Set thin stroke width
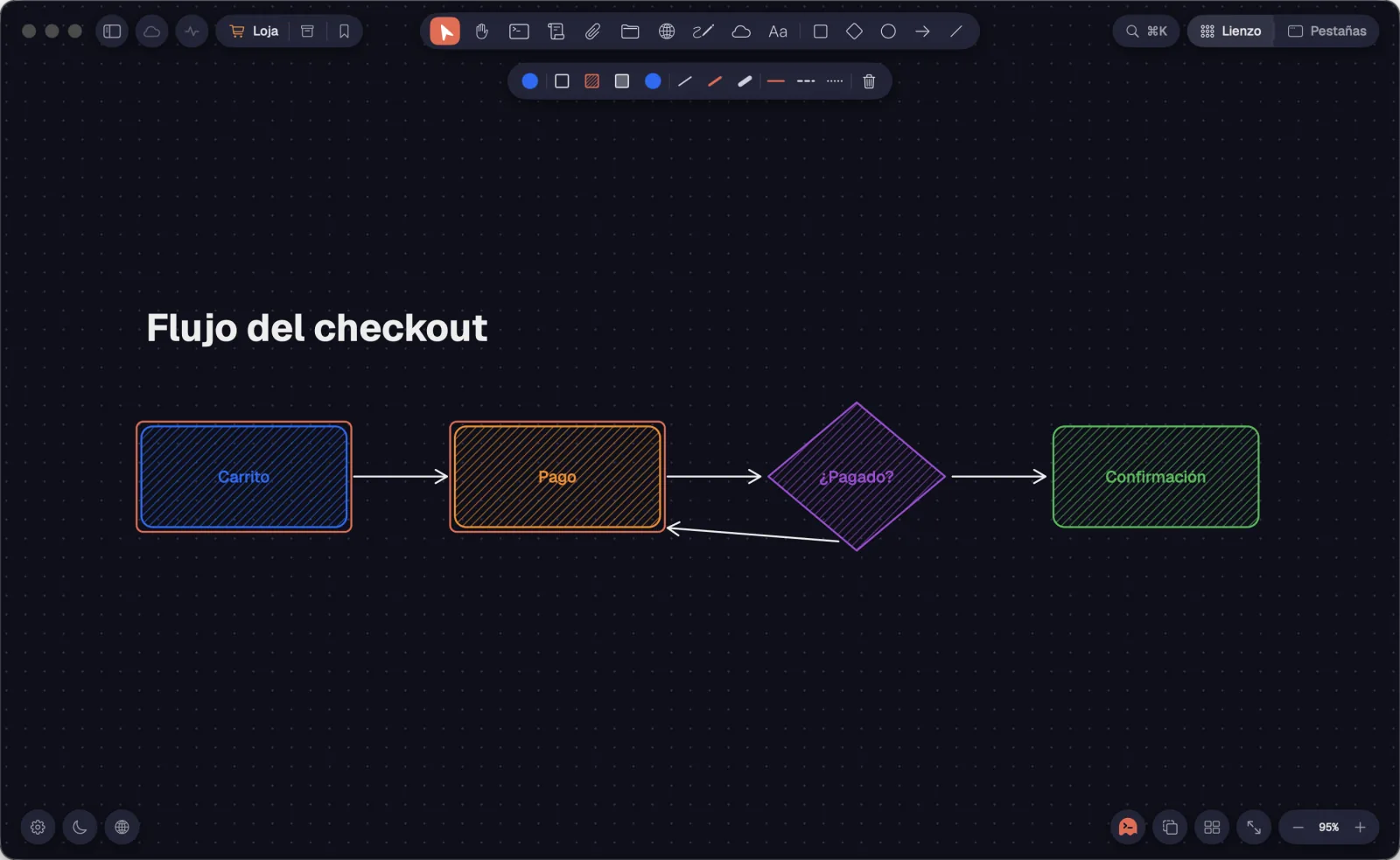 (x=685, y=81)
